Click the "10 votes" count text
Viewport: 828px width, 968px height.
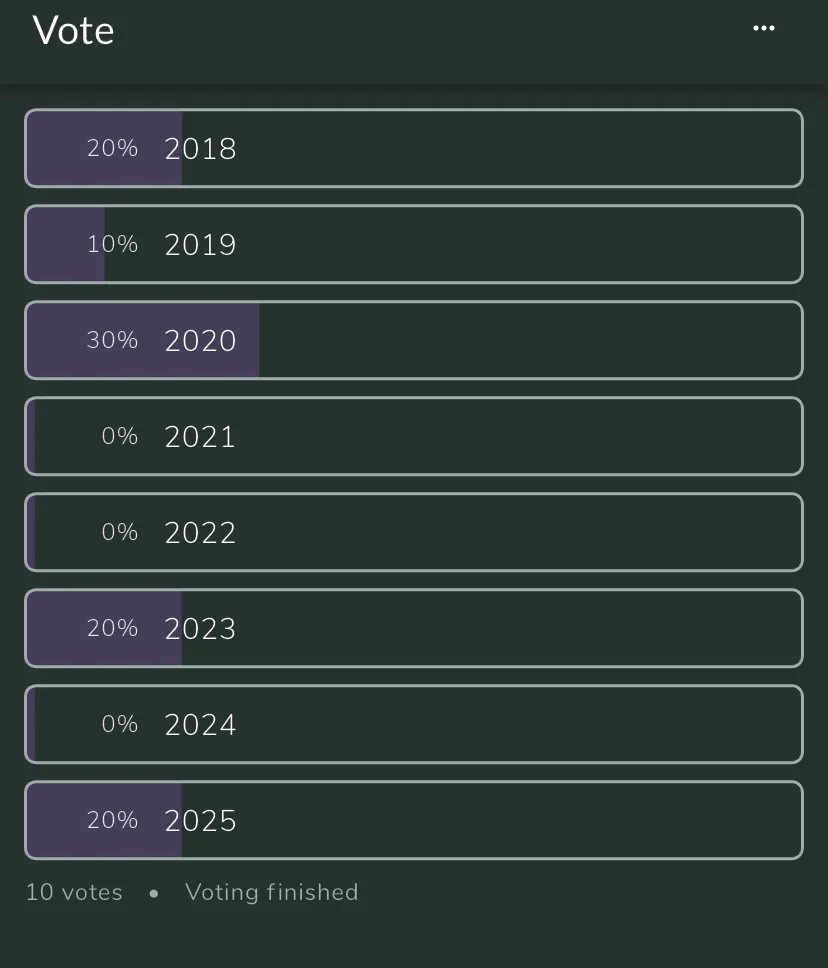click(74, 892)
